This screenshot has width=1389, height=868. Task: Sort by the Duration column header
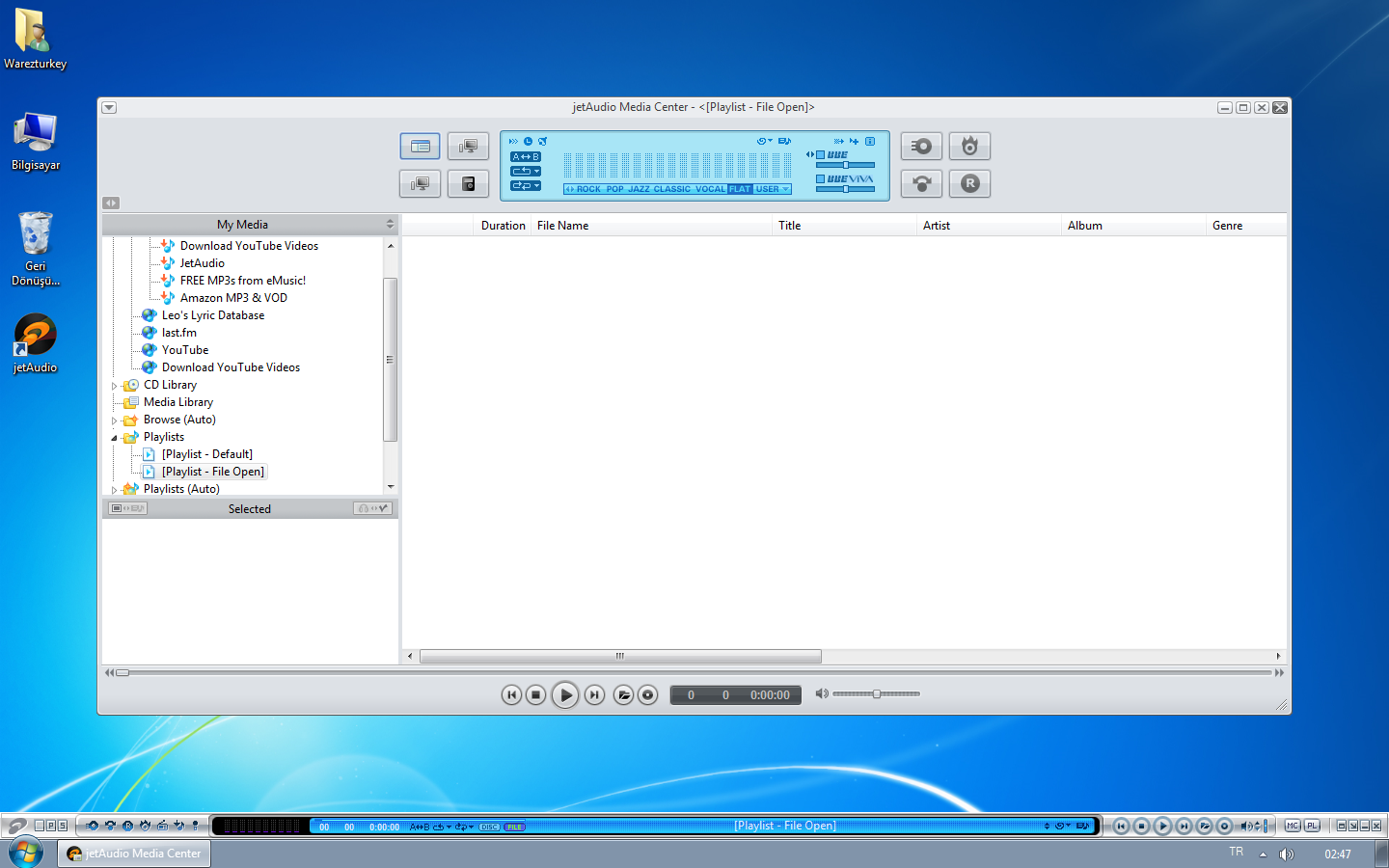pyautogui.click(x=504, y=226)
